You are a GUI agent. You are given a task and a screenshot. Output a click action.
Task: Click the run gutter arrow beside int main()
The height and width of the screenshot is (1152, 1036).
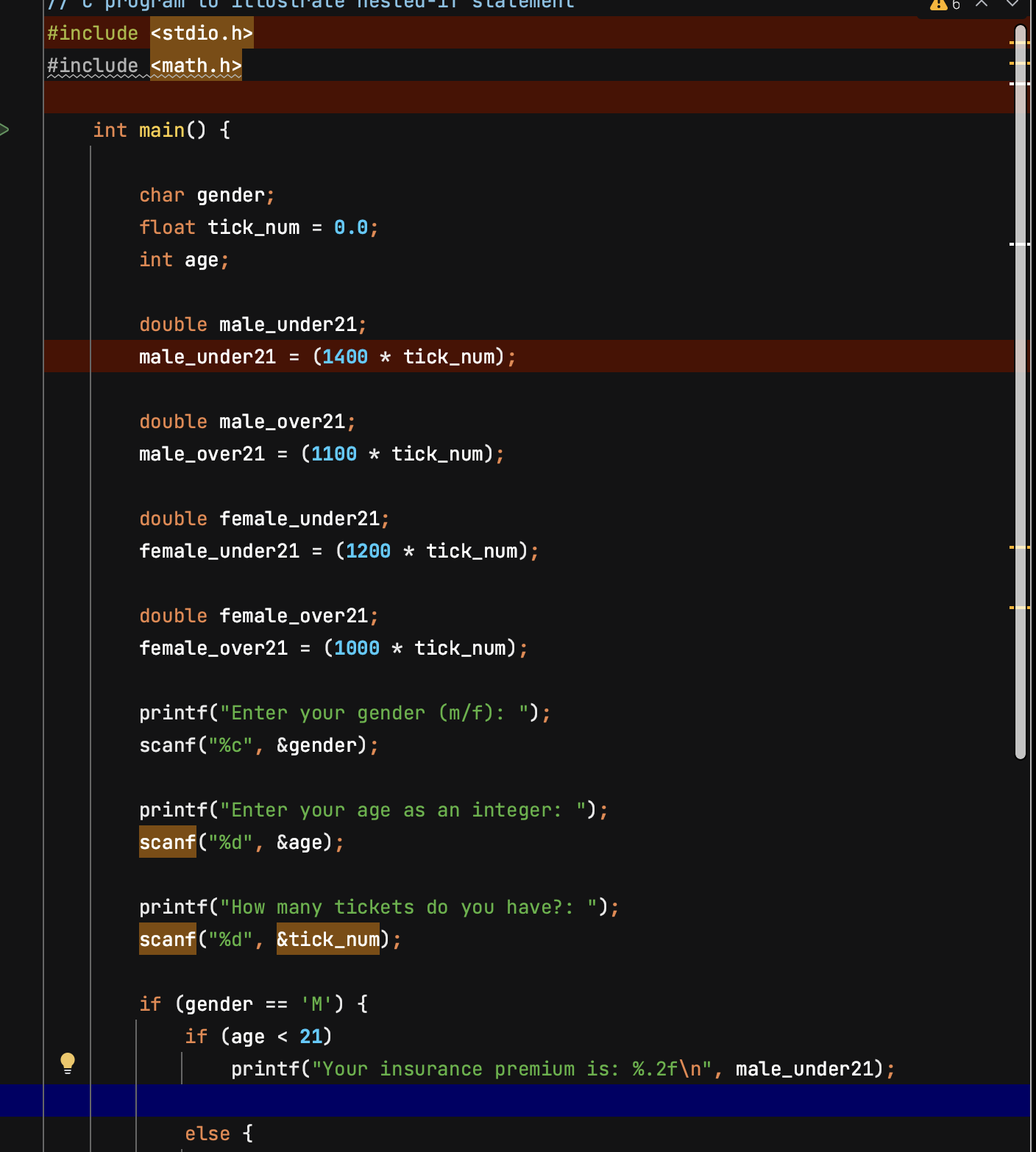pos(4,130)
